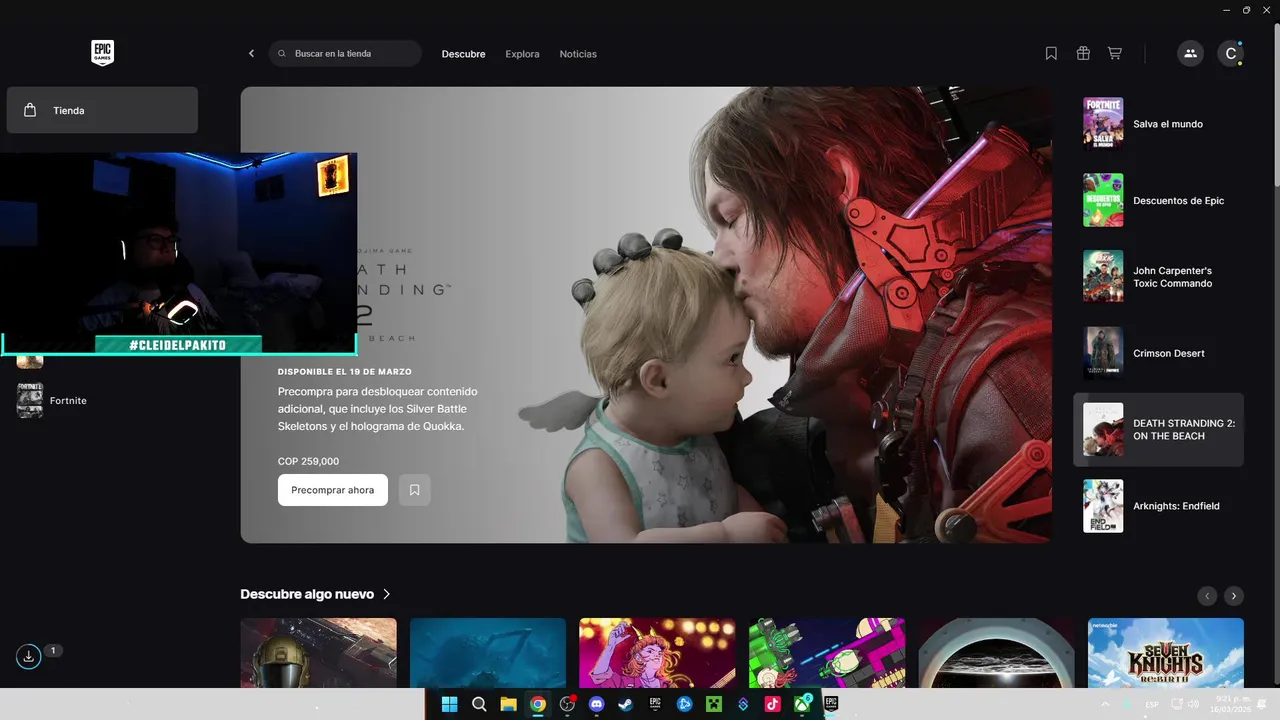Viewport: 1280px width, 720px height.
Task: Click the Death Stranding 2 hero banner
Action: click(646, 315)
